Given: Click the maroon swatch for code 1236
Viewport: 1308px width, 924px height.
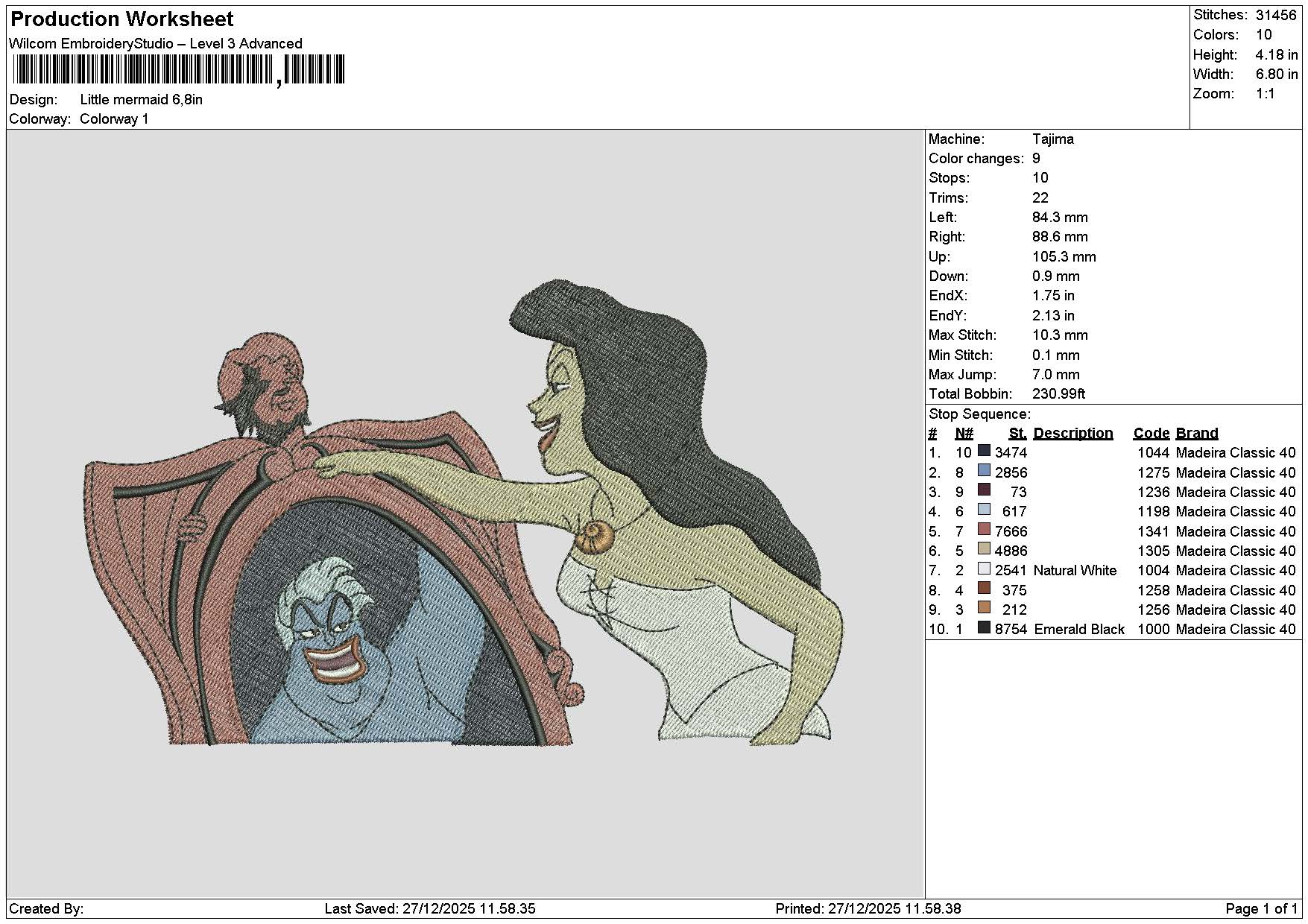Looking at the screenshot, I should tap(984, 490).
